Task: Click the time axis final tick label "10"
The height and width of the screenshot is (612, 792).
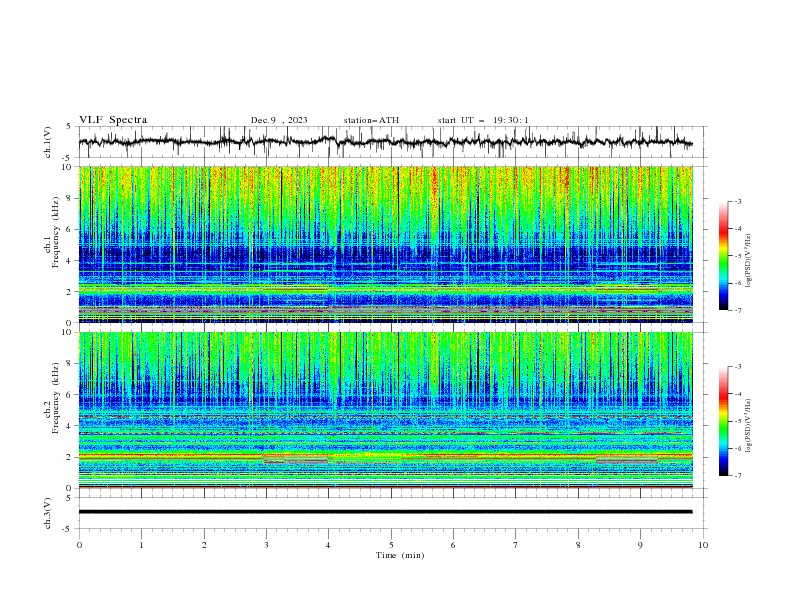Action: [x=703, y=545]
